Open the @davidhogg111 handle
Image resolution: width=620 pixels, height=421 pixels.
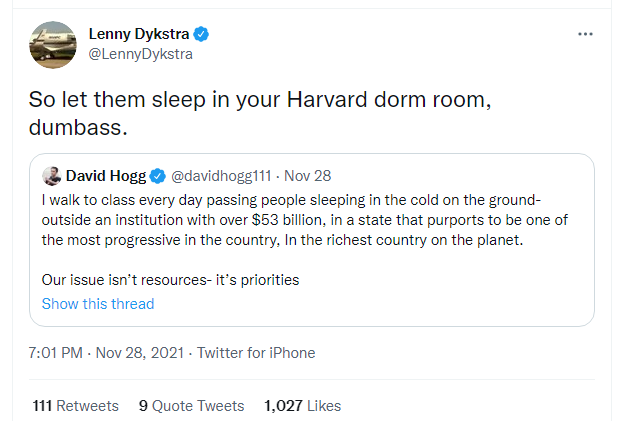click(x=221, y=176)
